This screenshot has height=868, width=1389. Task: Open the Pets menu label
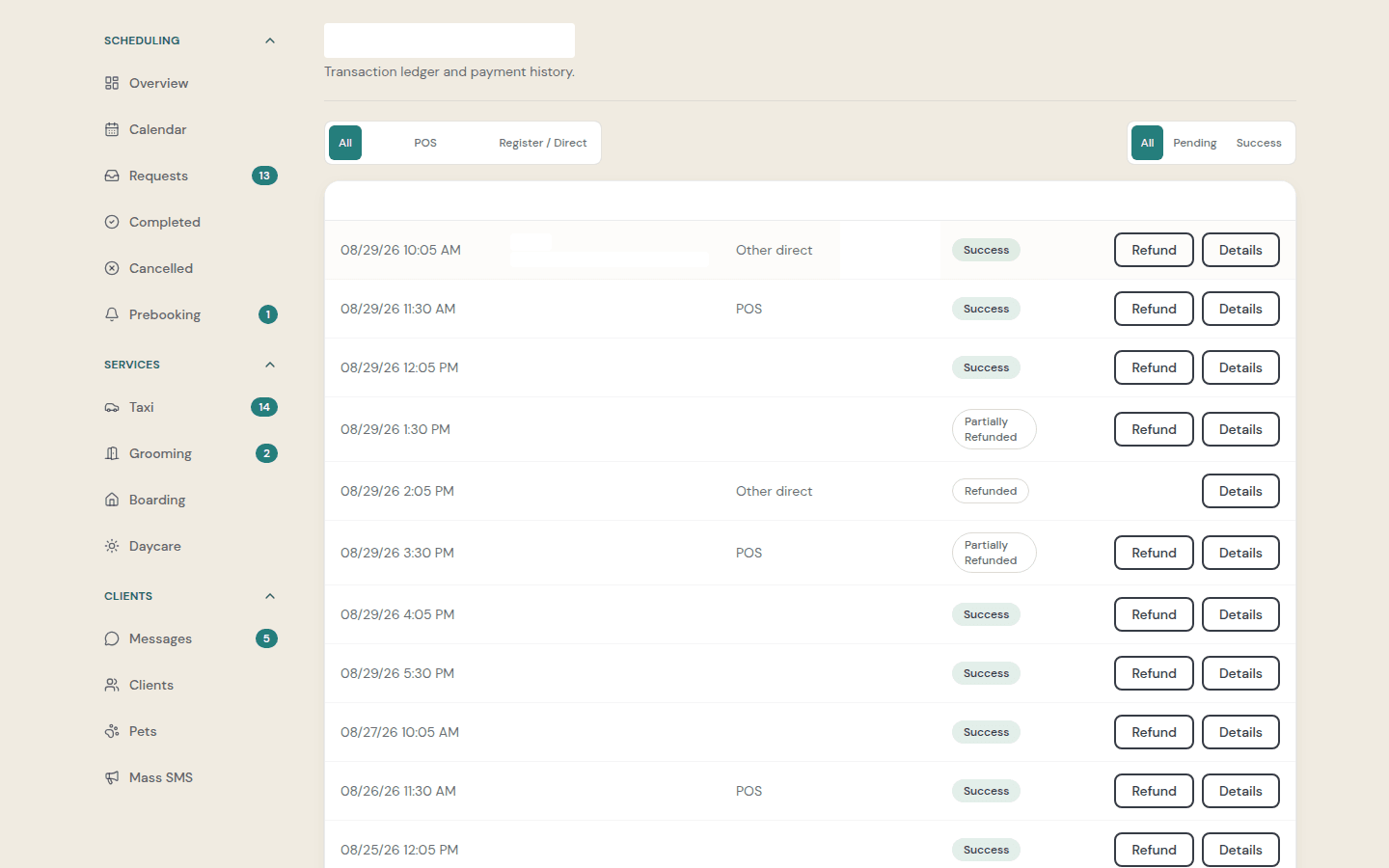tap(143, 731)
